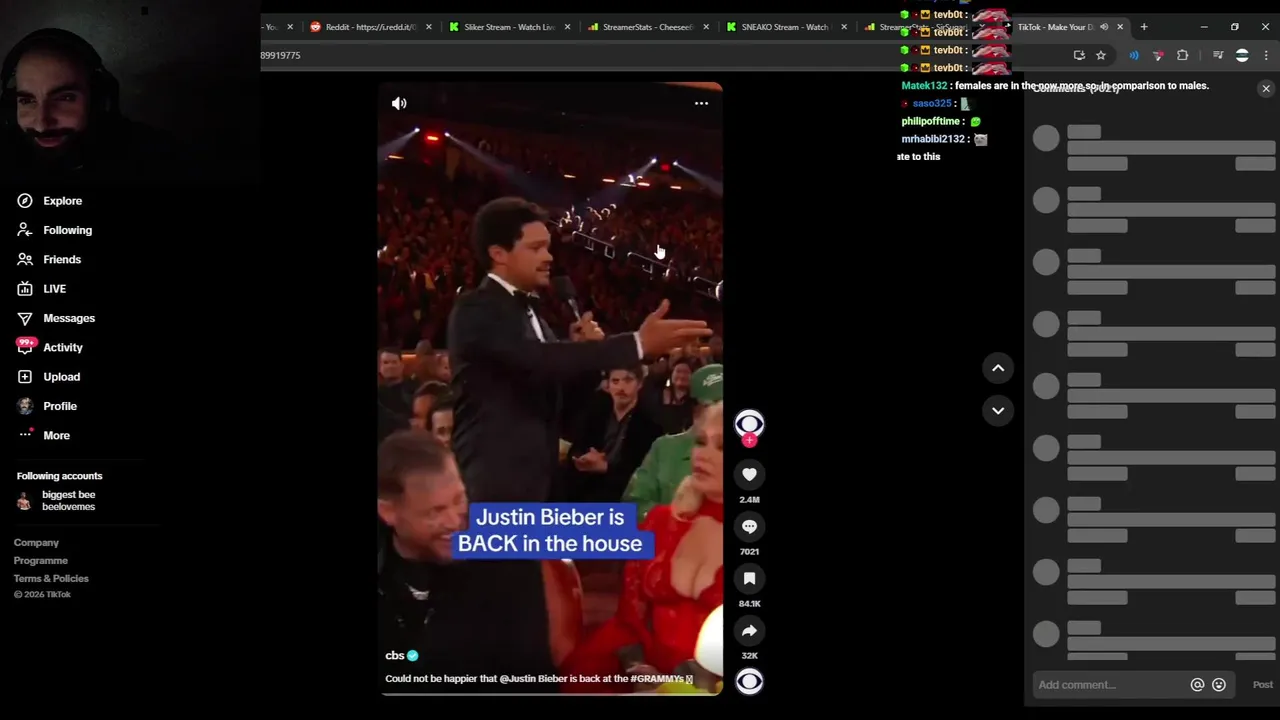Bookmark this page with the star icon
The width and height of the screenshot is (1280, 720).
pos(1101,55)
